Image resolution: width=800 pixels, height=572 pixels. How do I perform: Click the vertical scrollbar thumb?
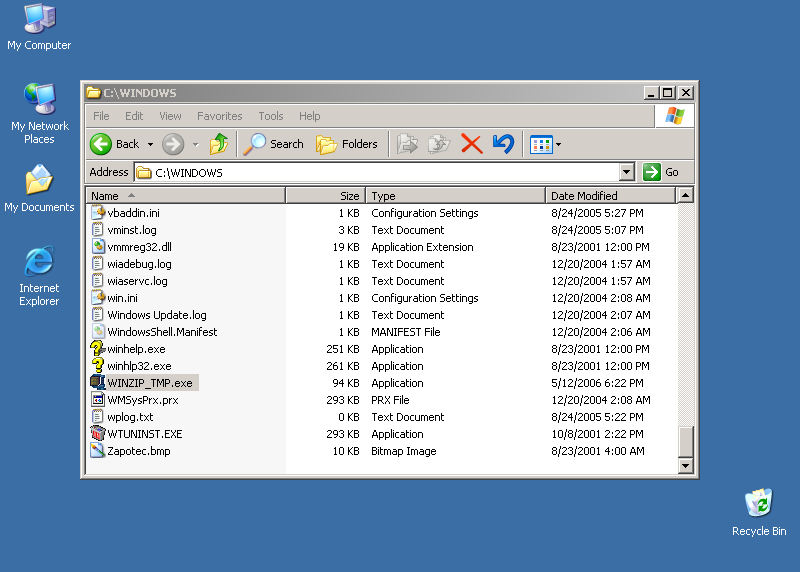click(x=685, y=441)
